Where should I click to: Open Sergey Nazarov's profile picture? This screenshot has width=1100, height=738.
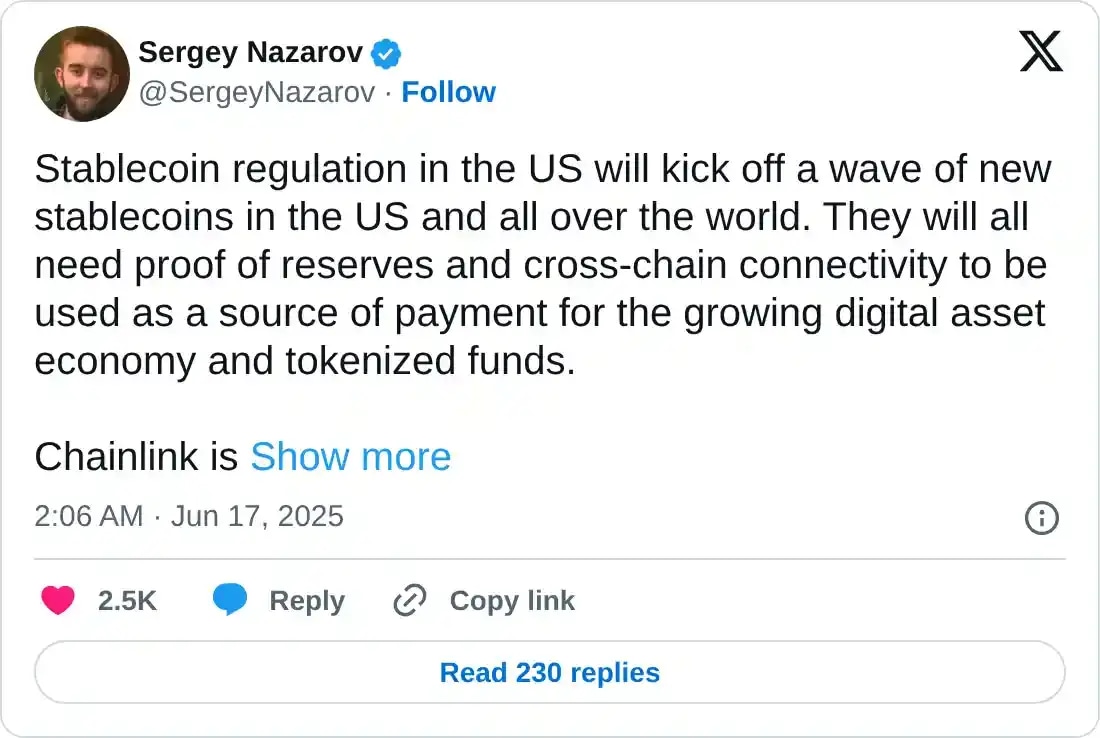82,74
